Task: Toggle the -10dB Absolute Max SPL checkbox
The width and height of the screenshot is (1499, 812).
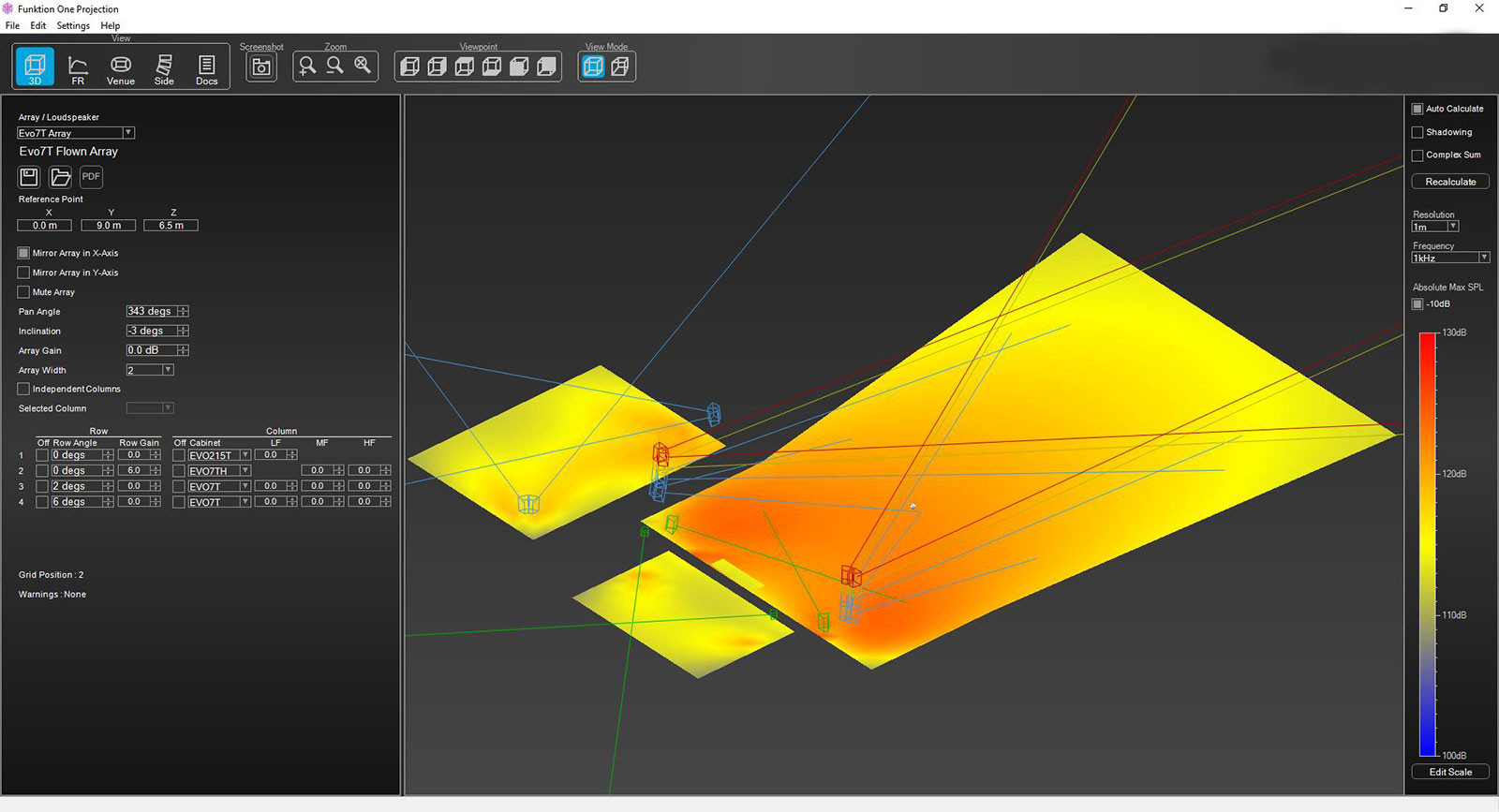Action: (x=1417, y=303)
